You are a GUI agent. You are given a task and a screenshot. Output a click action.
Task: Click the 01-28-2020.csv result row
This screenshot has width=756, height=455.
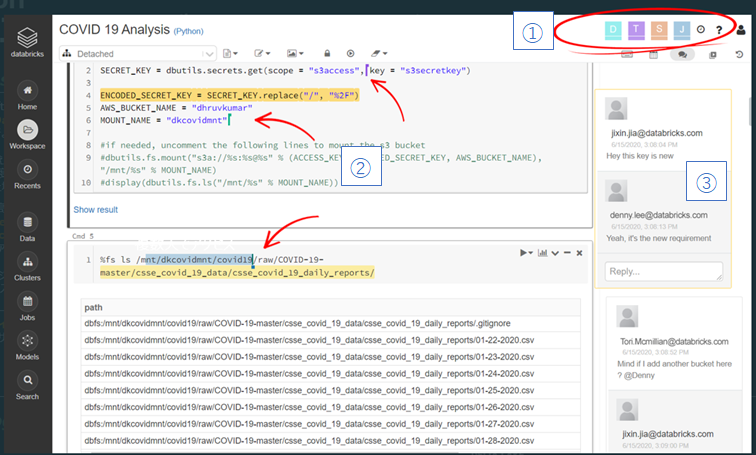click(x=331, y=441)
